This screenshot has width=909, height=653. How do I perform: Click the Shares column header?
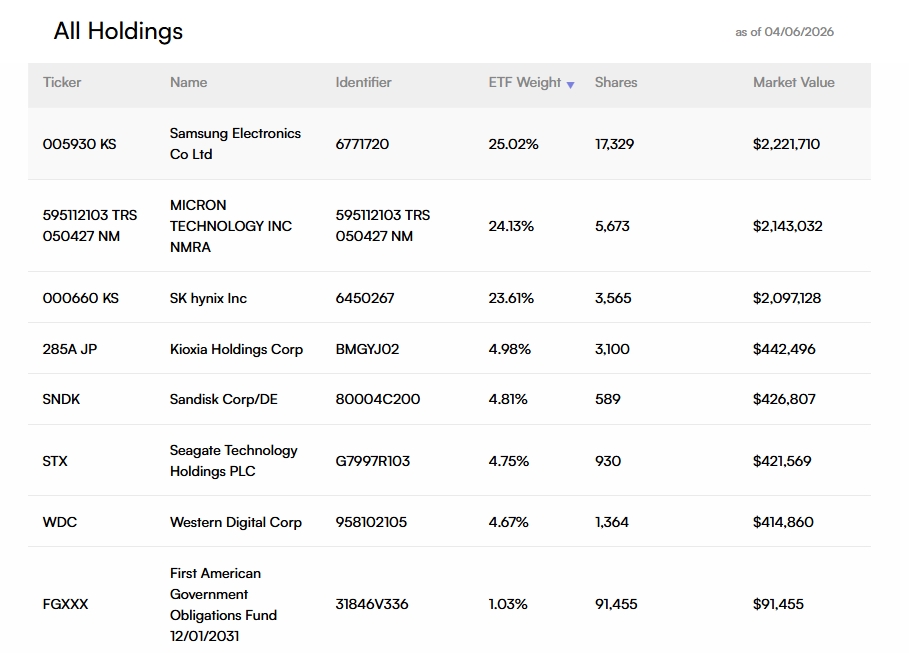pos(616,82)
